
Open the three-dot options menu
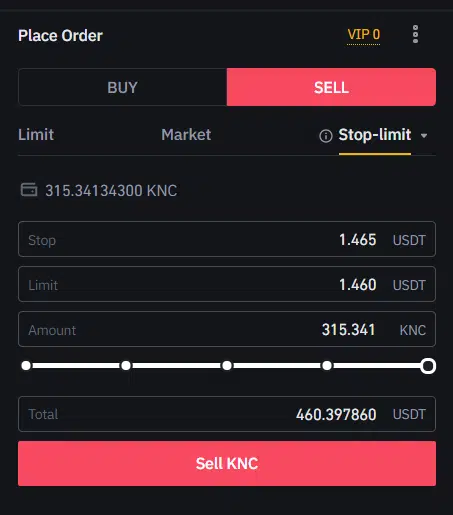click(415, 34)
